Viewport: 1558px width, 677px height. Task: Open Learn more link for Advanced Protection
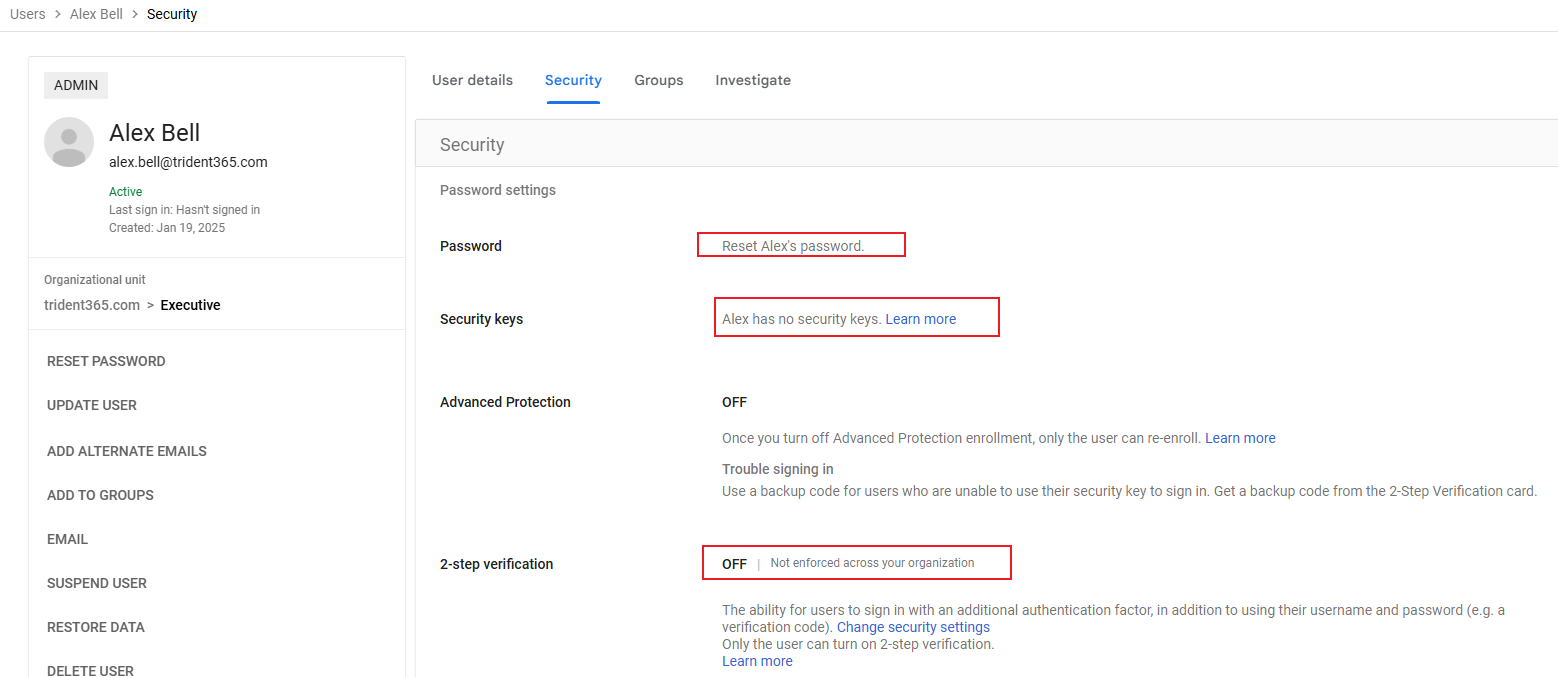tap(1240, 438)
